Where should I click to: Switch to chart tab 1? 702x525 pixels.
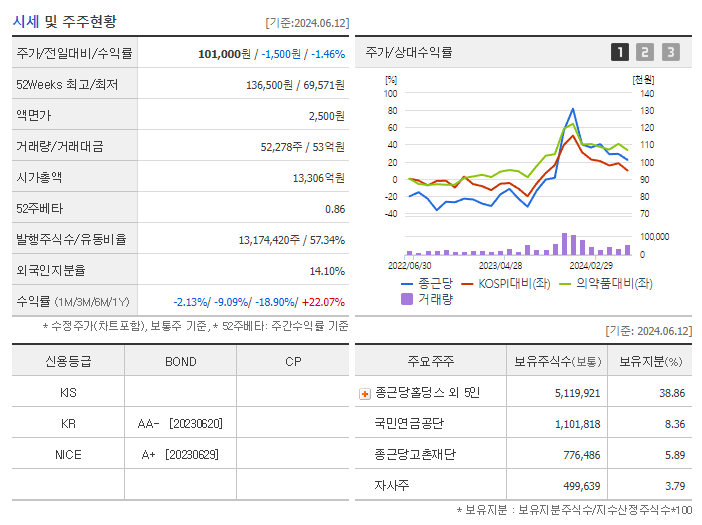click(x=620, y=52)
